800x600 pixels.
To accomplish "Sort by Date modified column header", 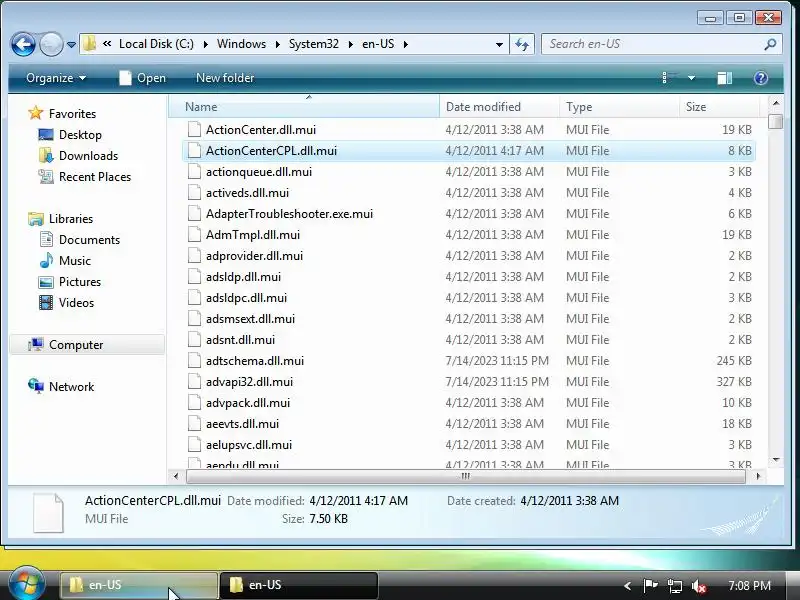I will pos(499,107).
